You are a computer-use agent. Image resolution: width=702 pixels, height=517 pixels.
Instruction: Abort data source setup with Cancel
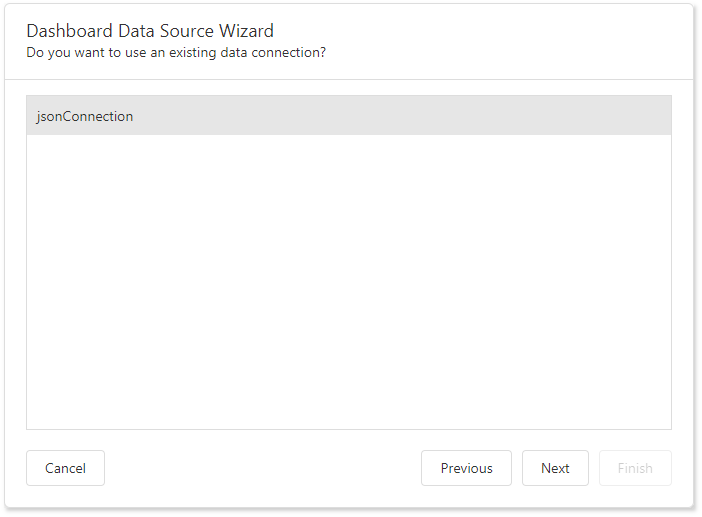click(x=66, y=468)
